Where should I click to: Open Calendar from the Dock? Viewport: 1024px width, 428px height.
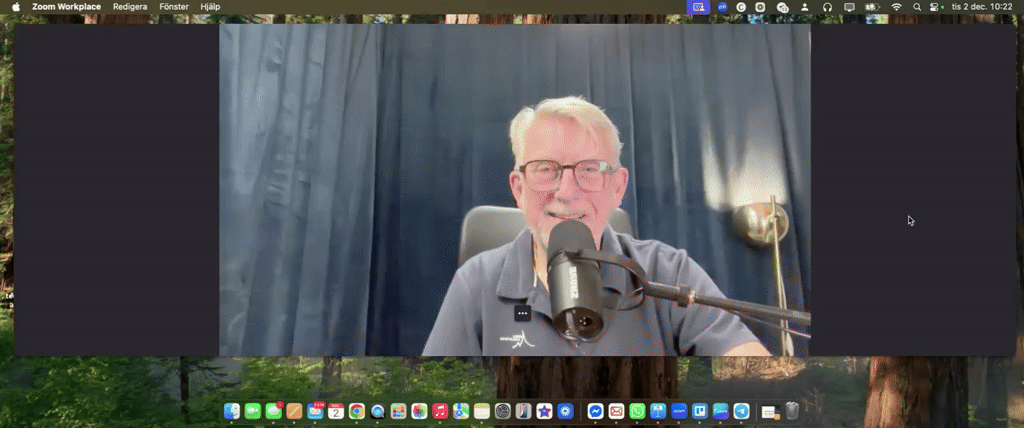coord(336,411)
